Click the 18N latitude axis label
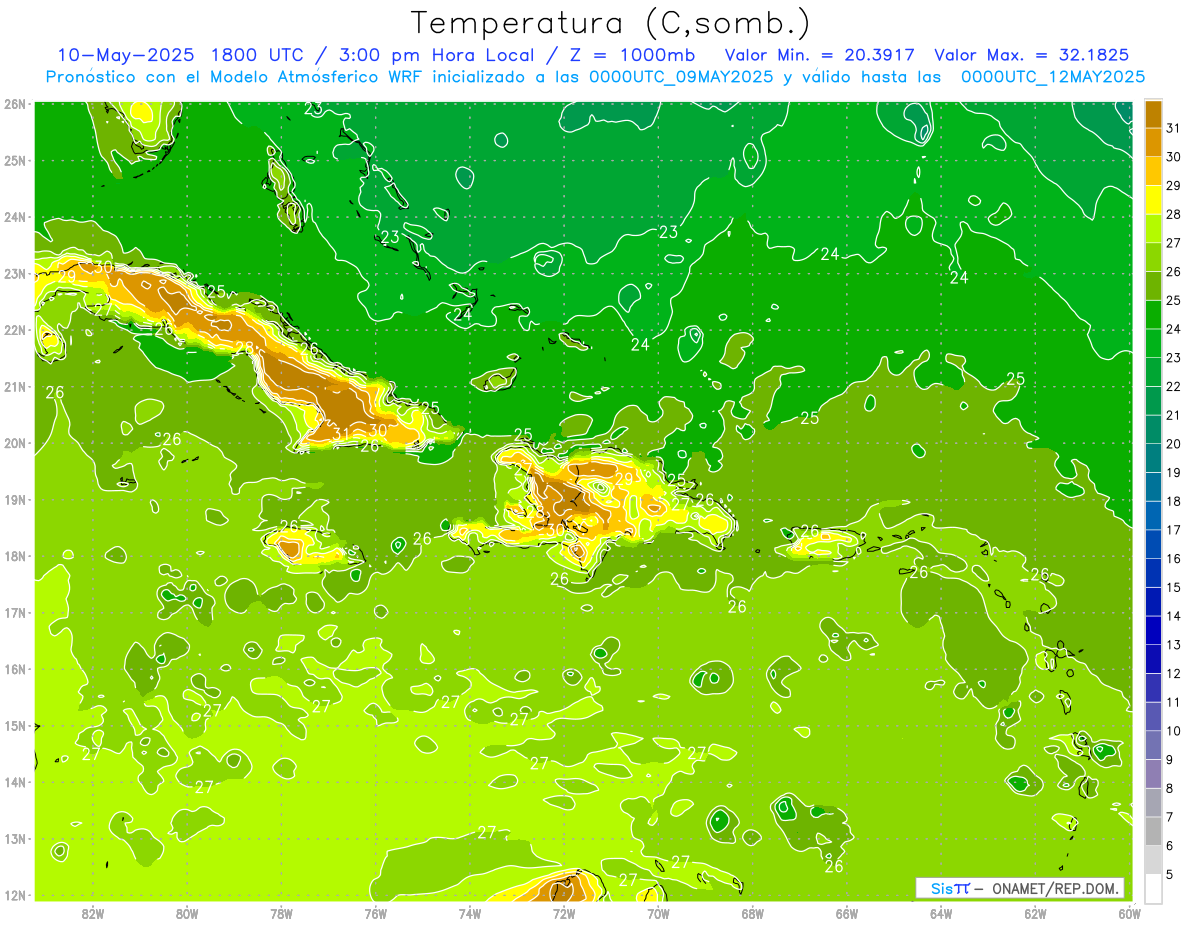This screenshot has height=927, width=1200. pyautogui.click(x=14, y=556)
